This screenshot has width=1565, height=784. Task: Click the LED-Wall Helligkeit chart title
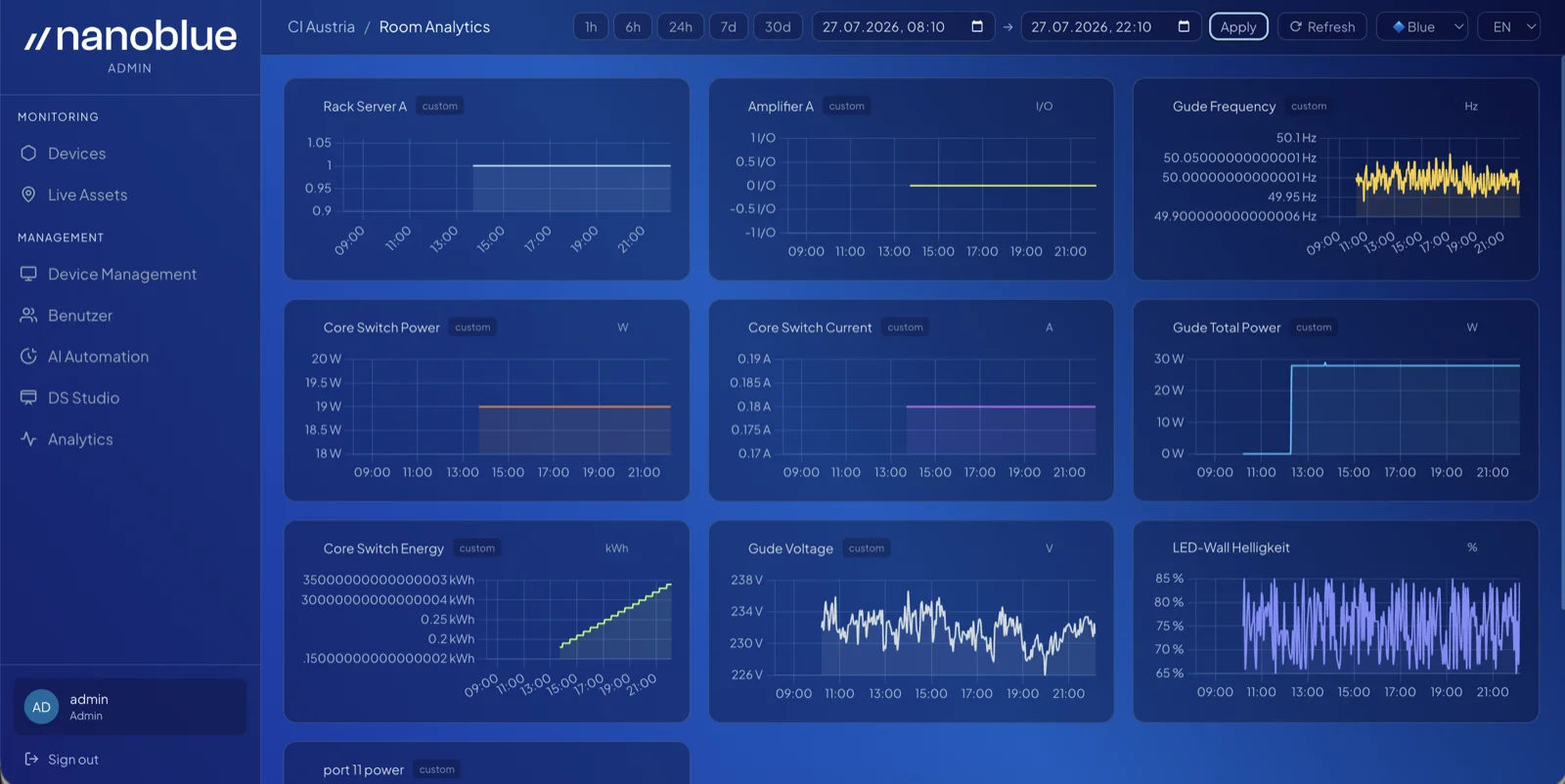1231,547
